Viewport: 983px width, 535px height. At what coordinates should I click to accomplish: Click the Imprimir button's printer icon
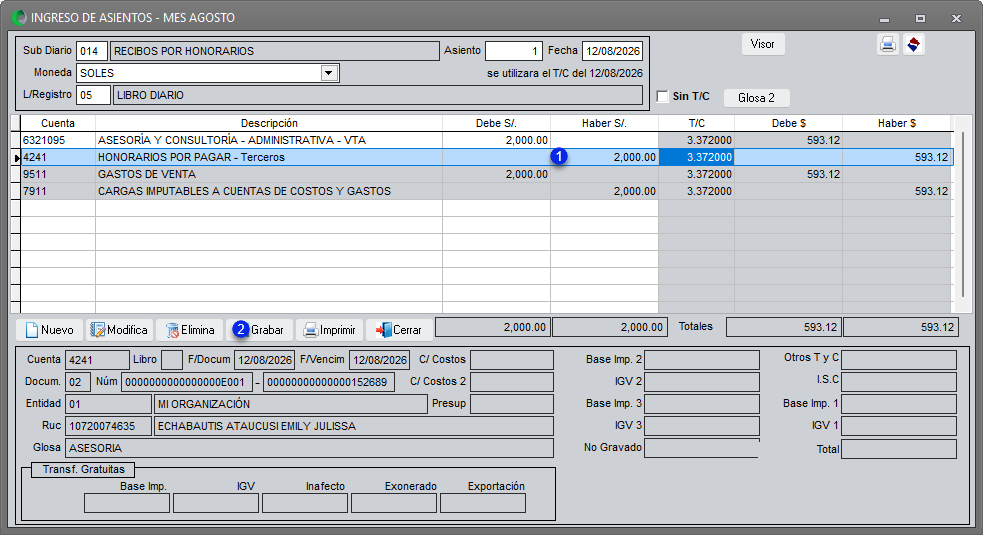[x=310, y=331]
